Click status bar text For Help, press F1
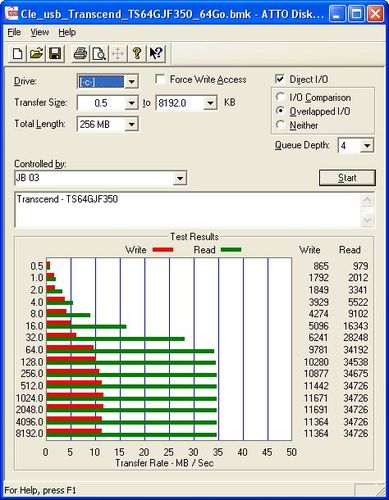The width and height of the screenshot is (389, 500). pyautogui.click(x=40, y=490)
